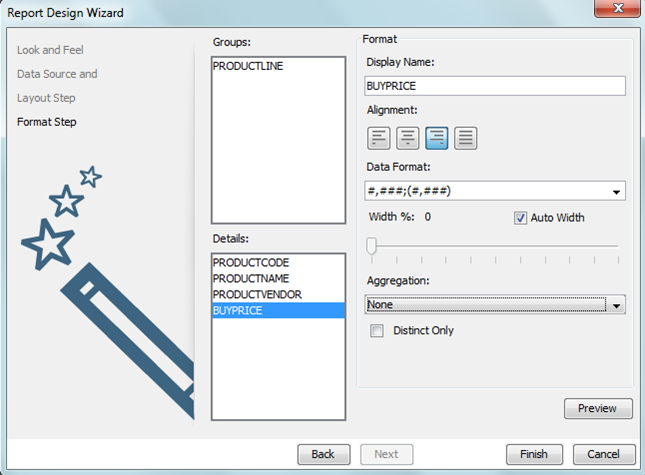This screenshot has width=645, height=475.
Task: Go to the Look and Feel step
Action: click(52, 49)
